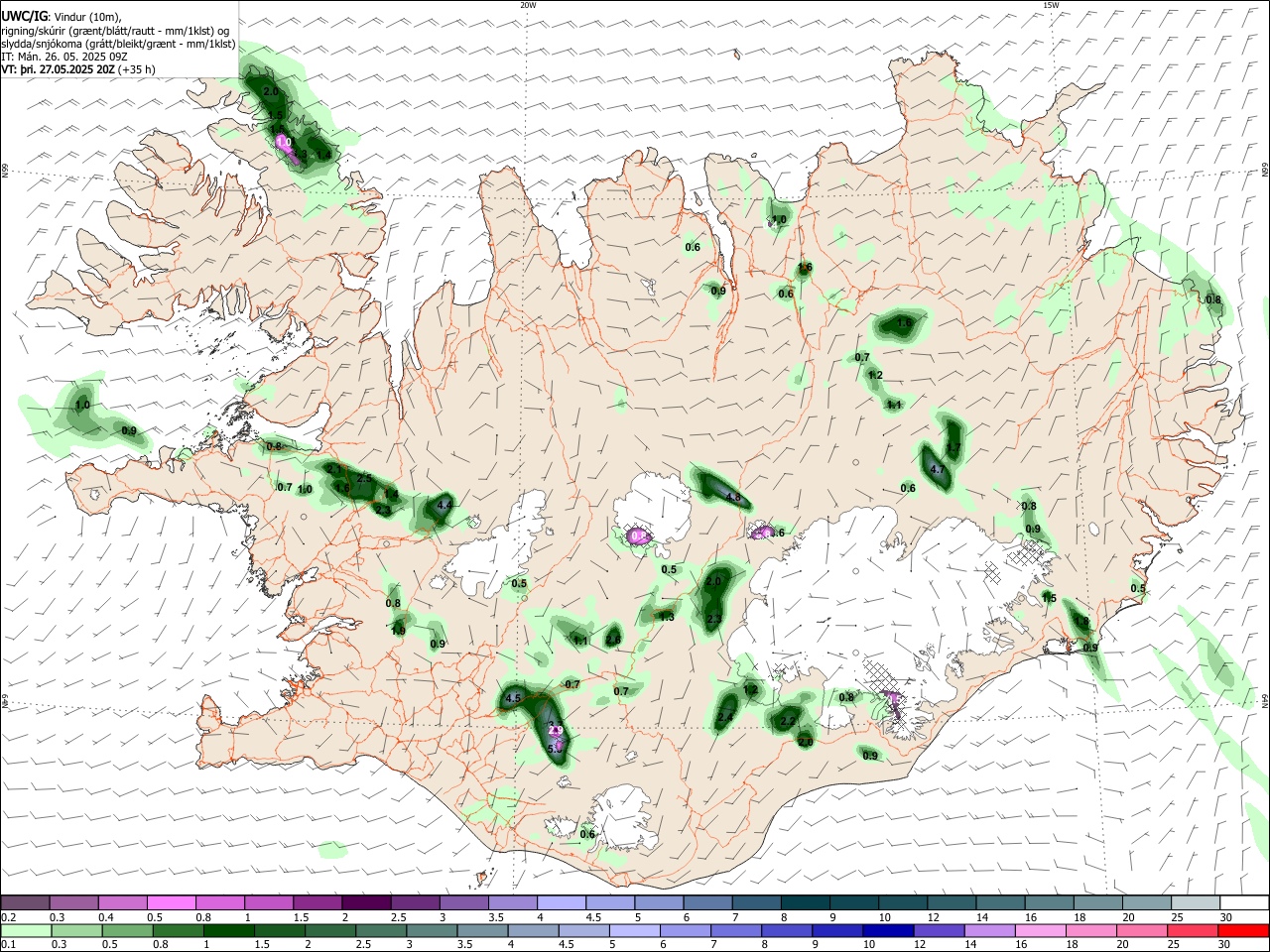This screenshot has width=1270, height=952.
Task: Click the 0.2 label in the top legend row
Action: [7, 917]
